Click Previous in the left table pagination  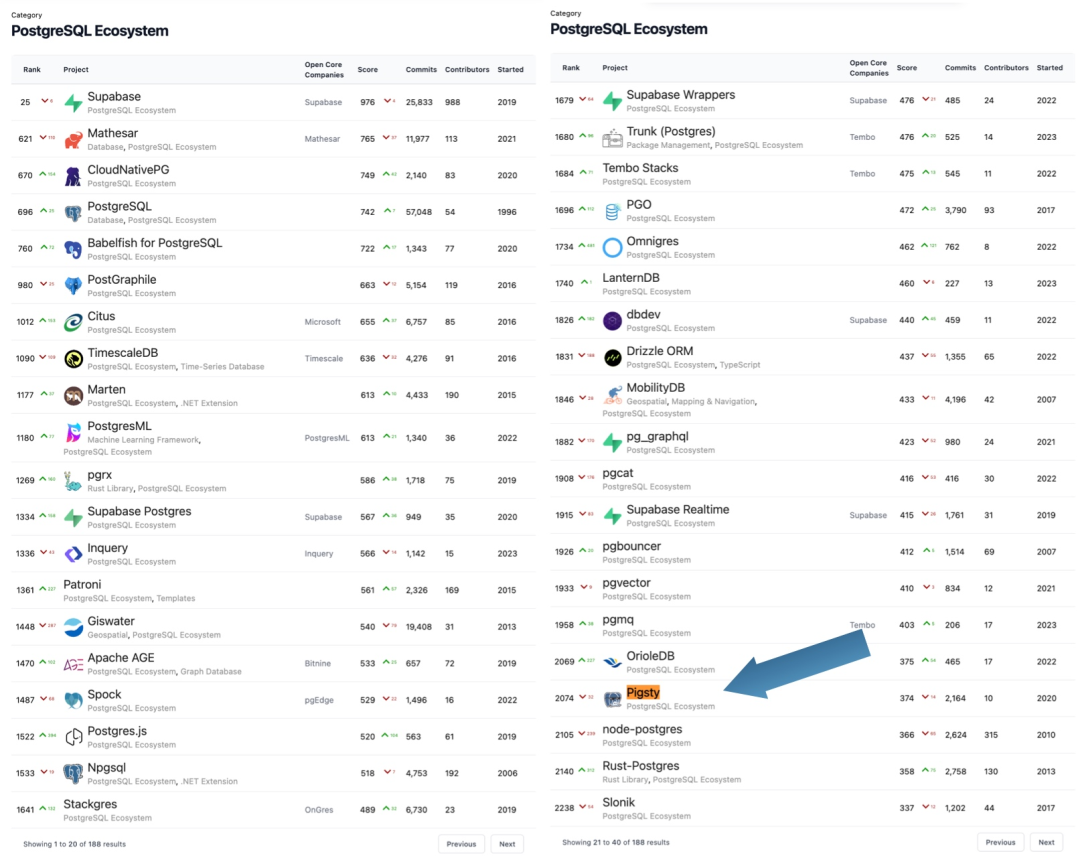[x=461, y=844]
